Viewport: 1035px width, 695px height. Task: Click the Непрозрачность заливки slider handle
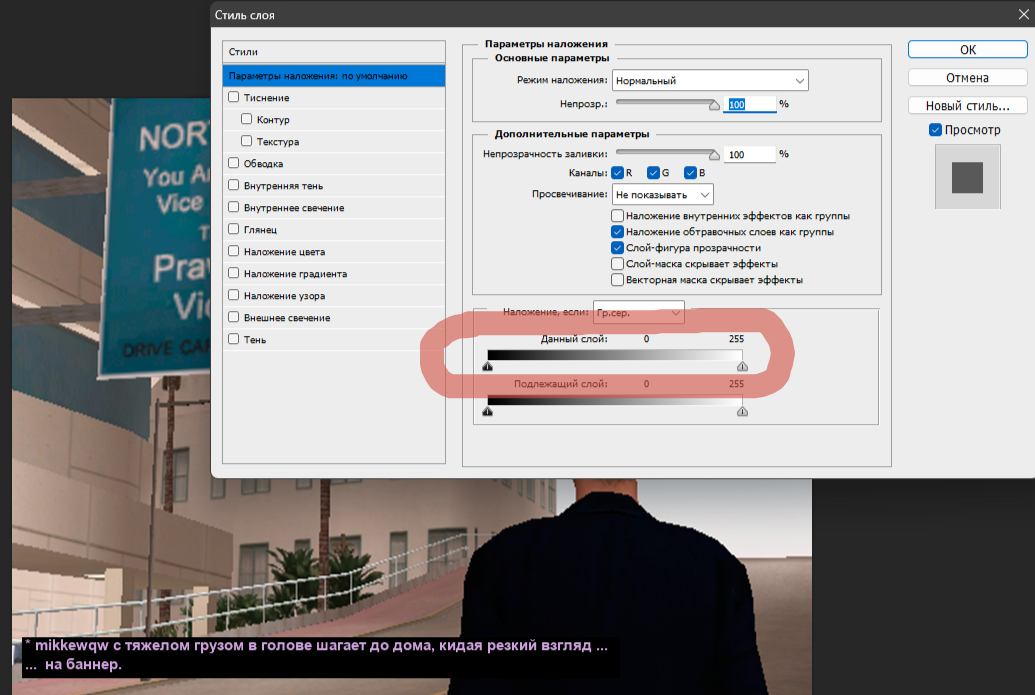[x=714, y=155]
